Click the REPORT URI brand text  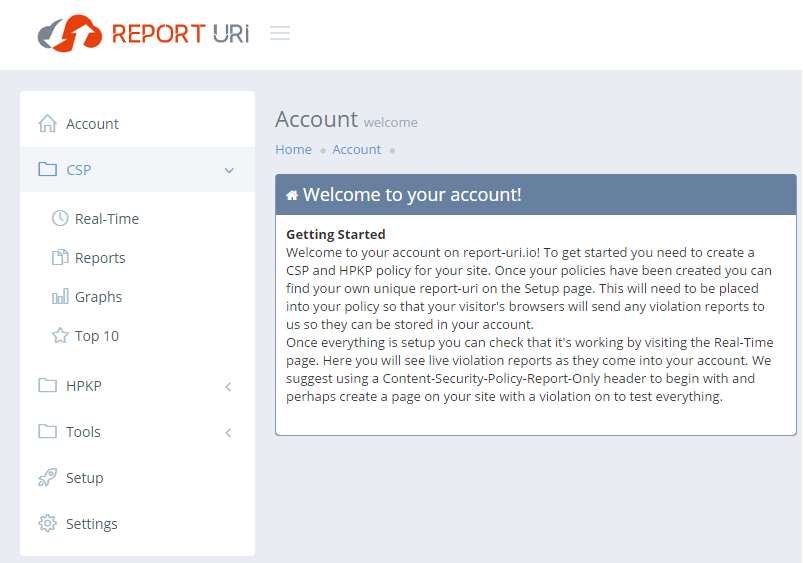180,34
